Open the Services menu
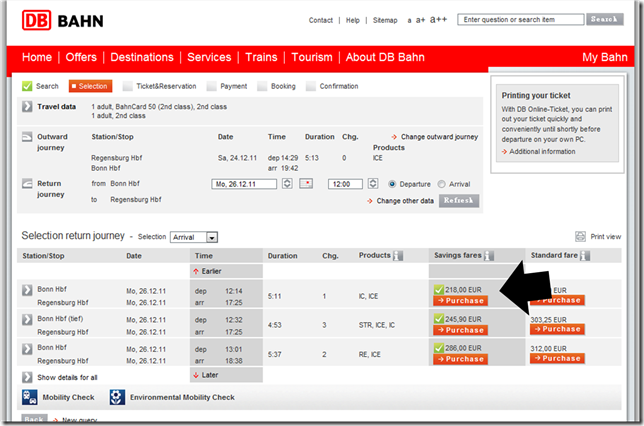Viewport: 644px width, 426px height. point(209,57)
